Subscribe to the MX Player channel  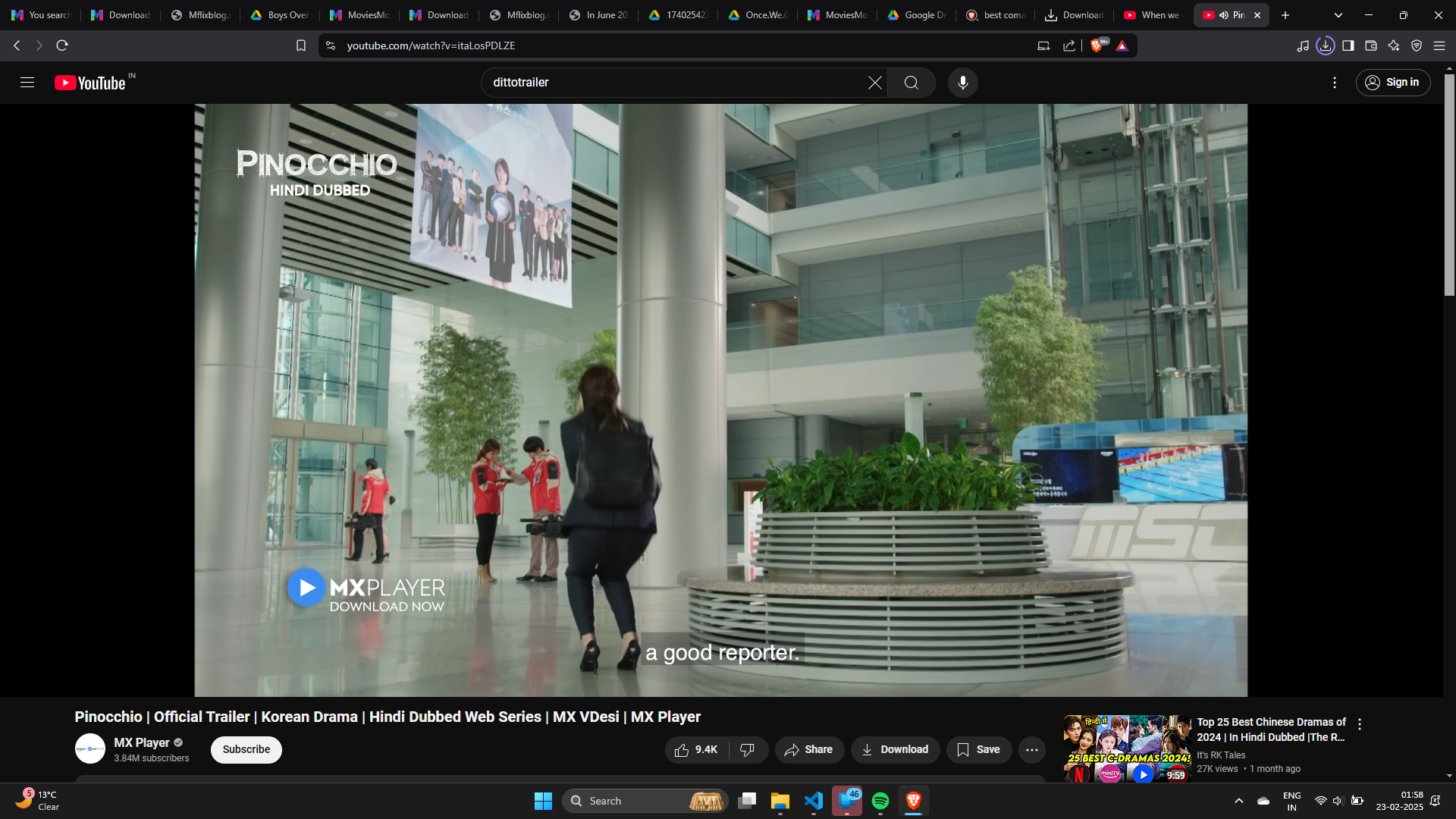246,750
